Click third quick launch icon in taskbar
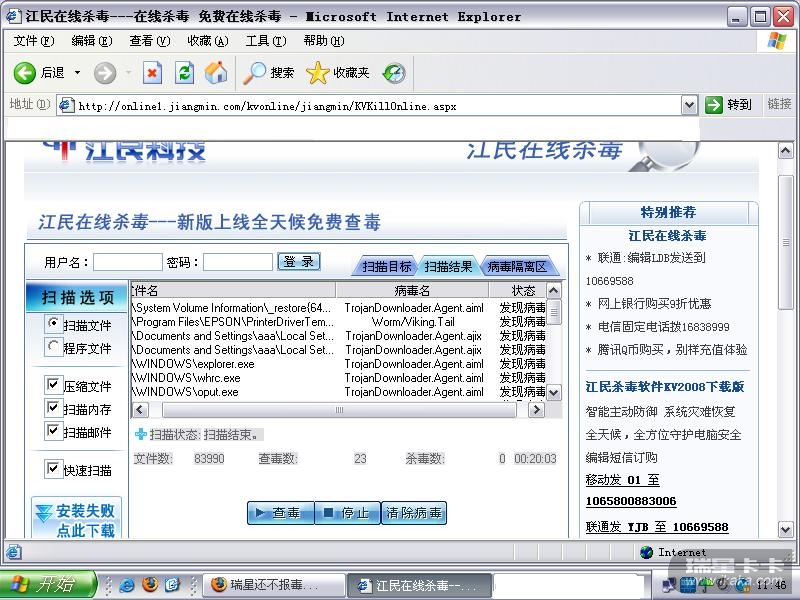Image resolution: width=800 pixels, height=600 pixels. coord(173,584)
